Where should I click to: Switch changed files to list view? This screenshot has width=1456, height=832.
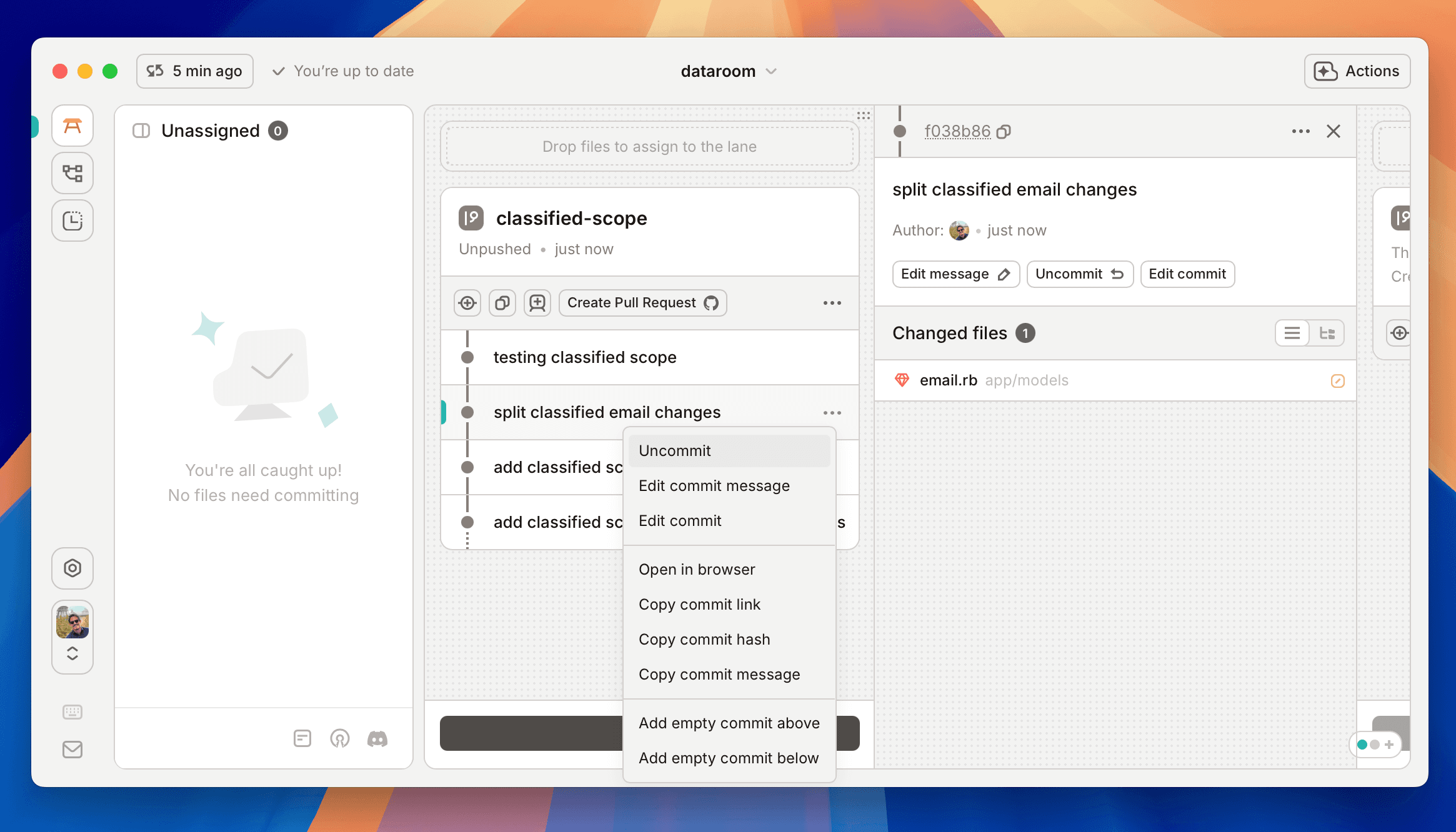tap(1292, 333)
